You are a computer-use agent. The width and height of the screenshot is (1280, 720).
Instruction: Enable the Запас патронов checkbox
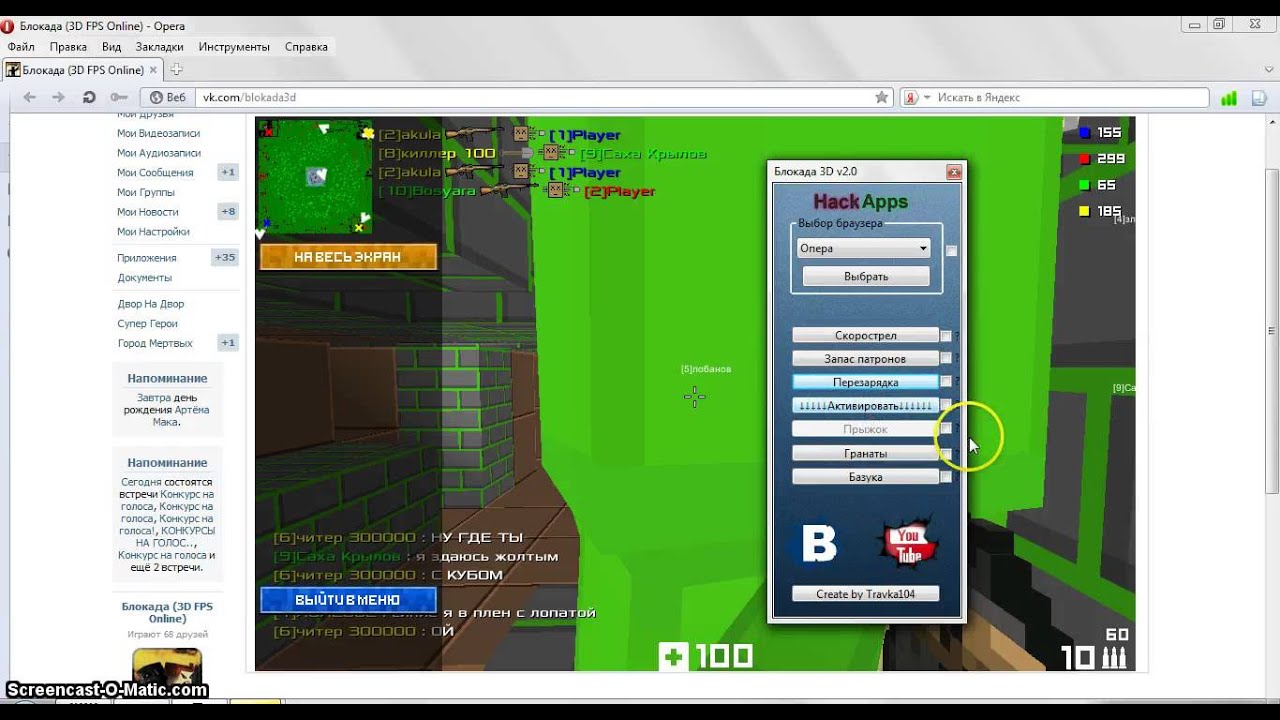945,359
